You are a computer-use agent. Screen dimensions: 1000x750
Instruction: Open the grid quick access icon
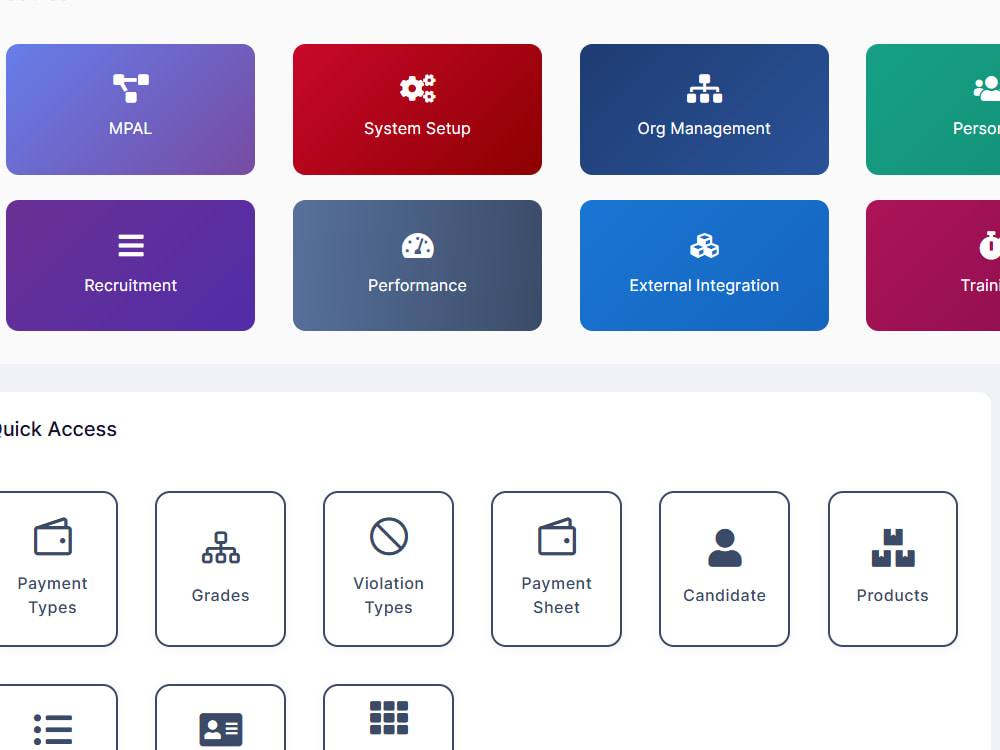(x=388, y=718)
